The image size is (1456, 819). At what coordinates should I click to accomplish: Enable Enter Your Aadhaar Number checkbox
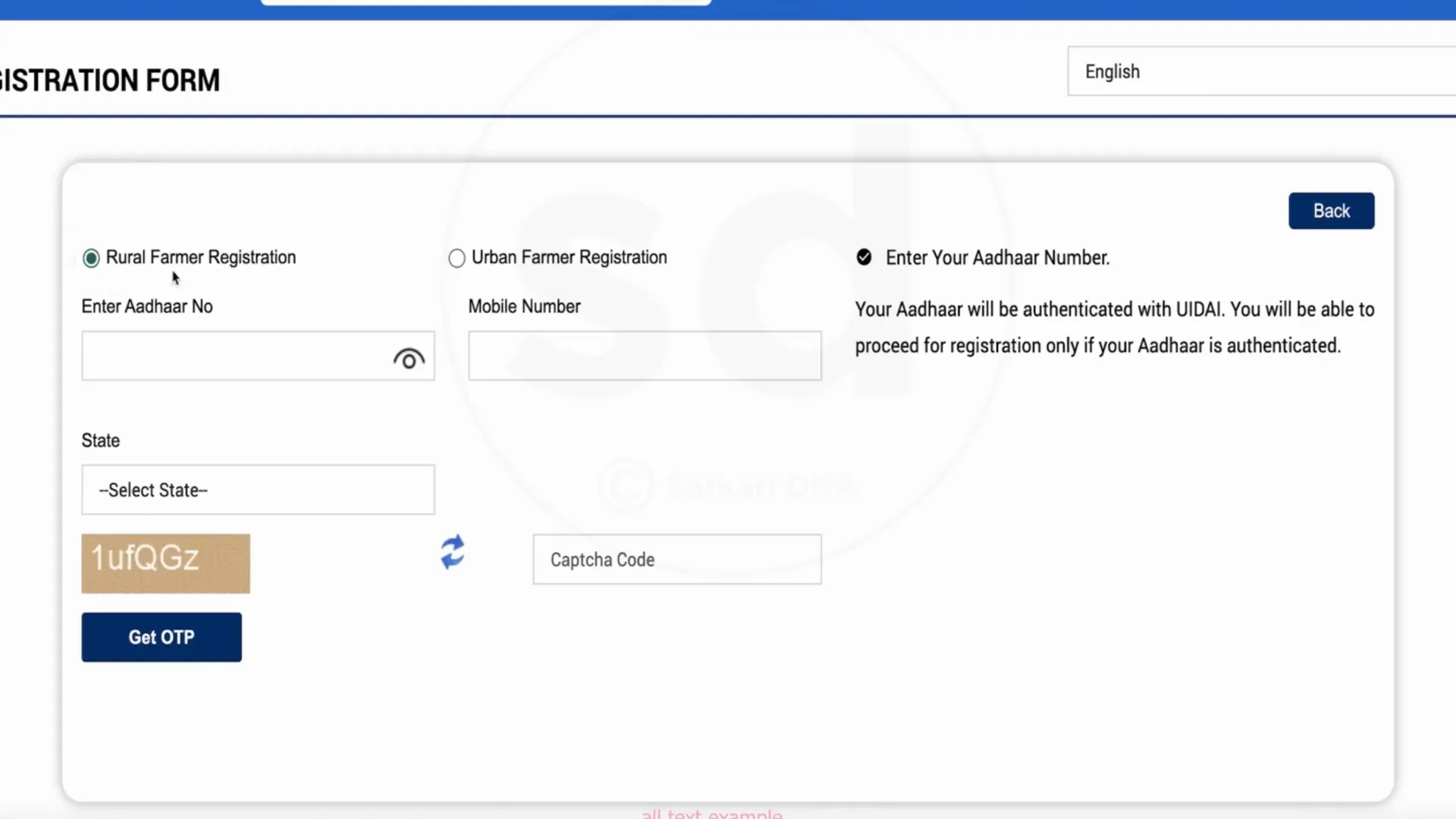(863, 256)
